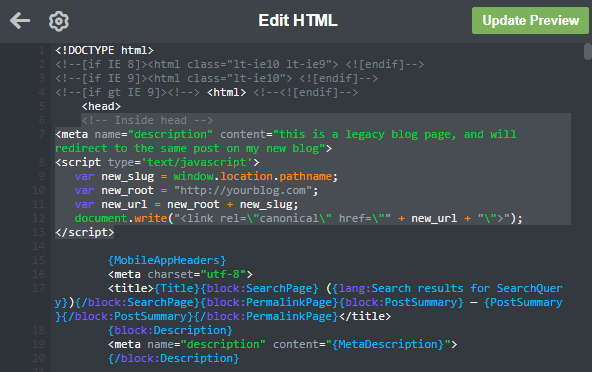Image resolution: width=592 pixels, height=372 pixels.
Task: Click the var new_url line
Action: (x=186, y=204)
